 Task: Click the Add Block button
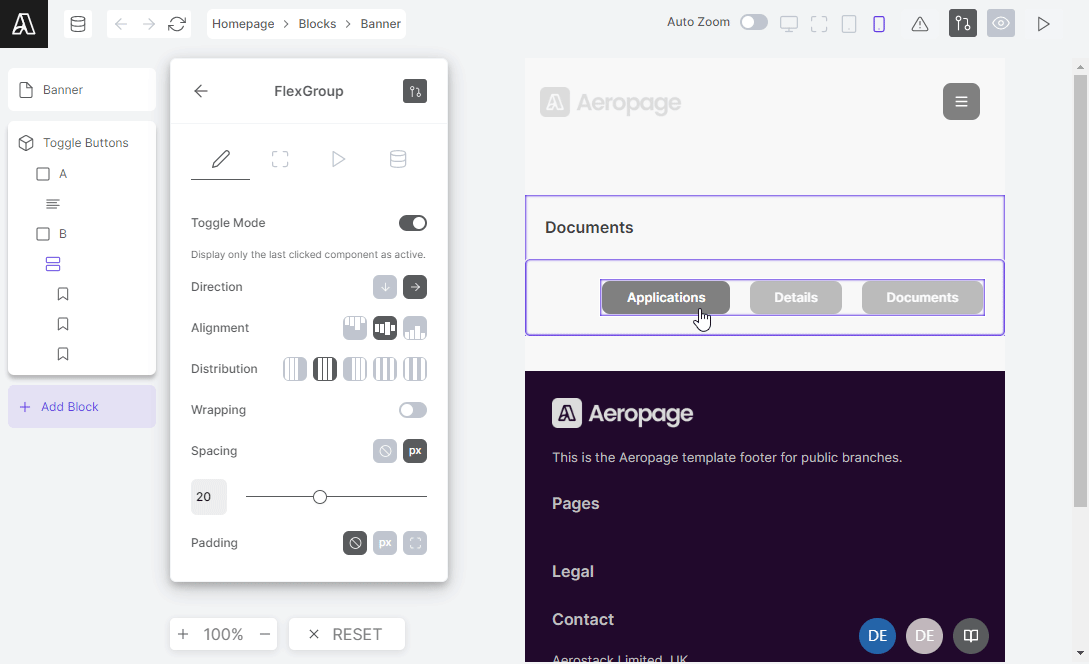(82, 406)
